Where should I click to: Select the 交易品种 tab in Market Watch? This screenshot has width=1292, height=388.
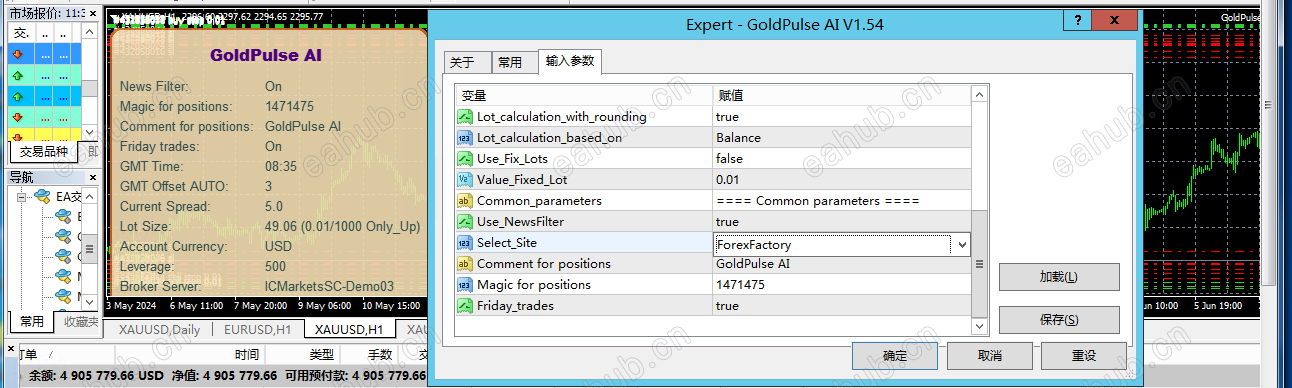pyautogui.click(x=44, y=152)
